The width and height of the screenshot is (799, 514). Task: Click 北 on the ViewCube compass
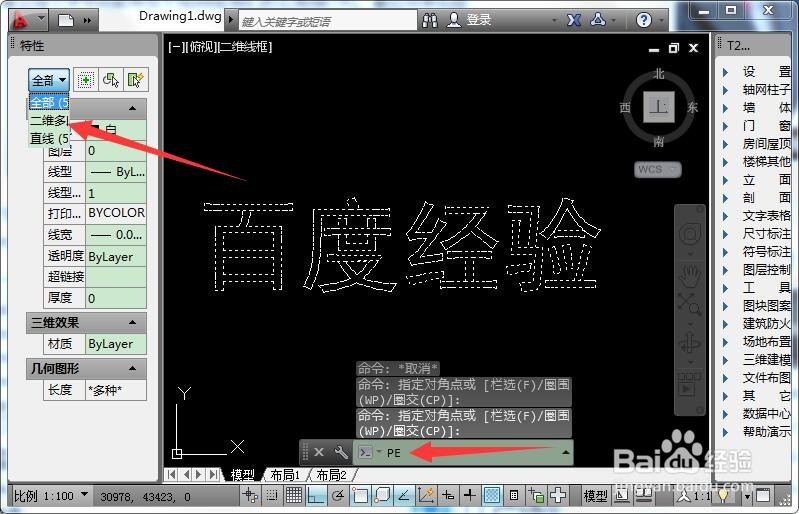(x=659, y=74)
